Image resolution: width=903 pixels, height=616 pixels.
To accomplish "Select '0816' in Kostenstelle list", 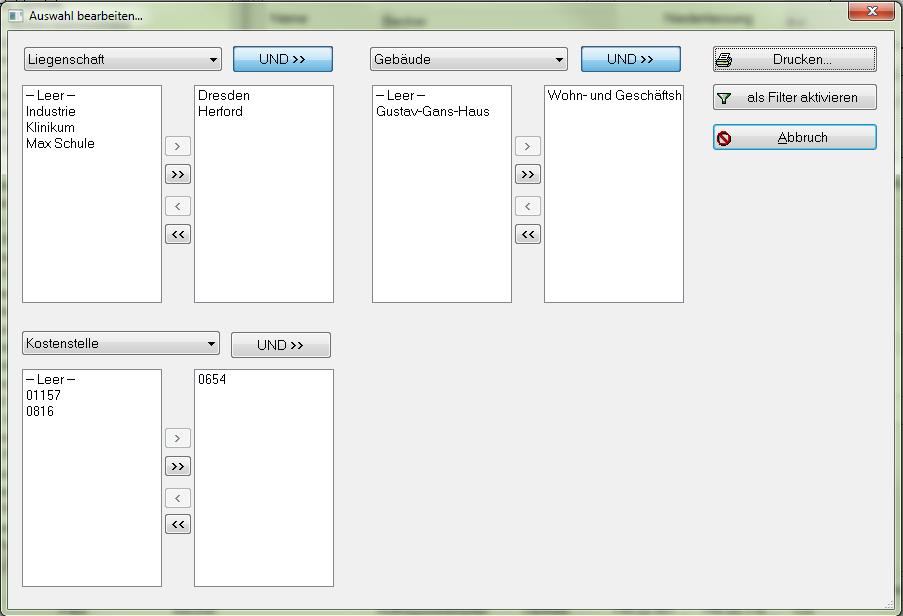I will point(40,412).
